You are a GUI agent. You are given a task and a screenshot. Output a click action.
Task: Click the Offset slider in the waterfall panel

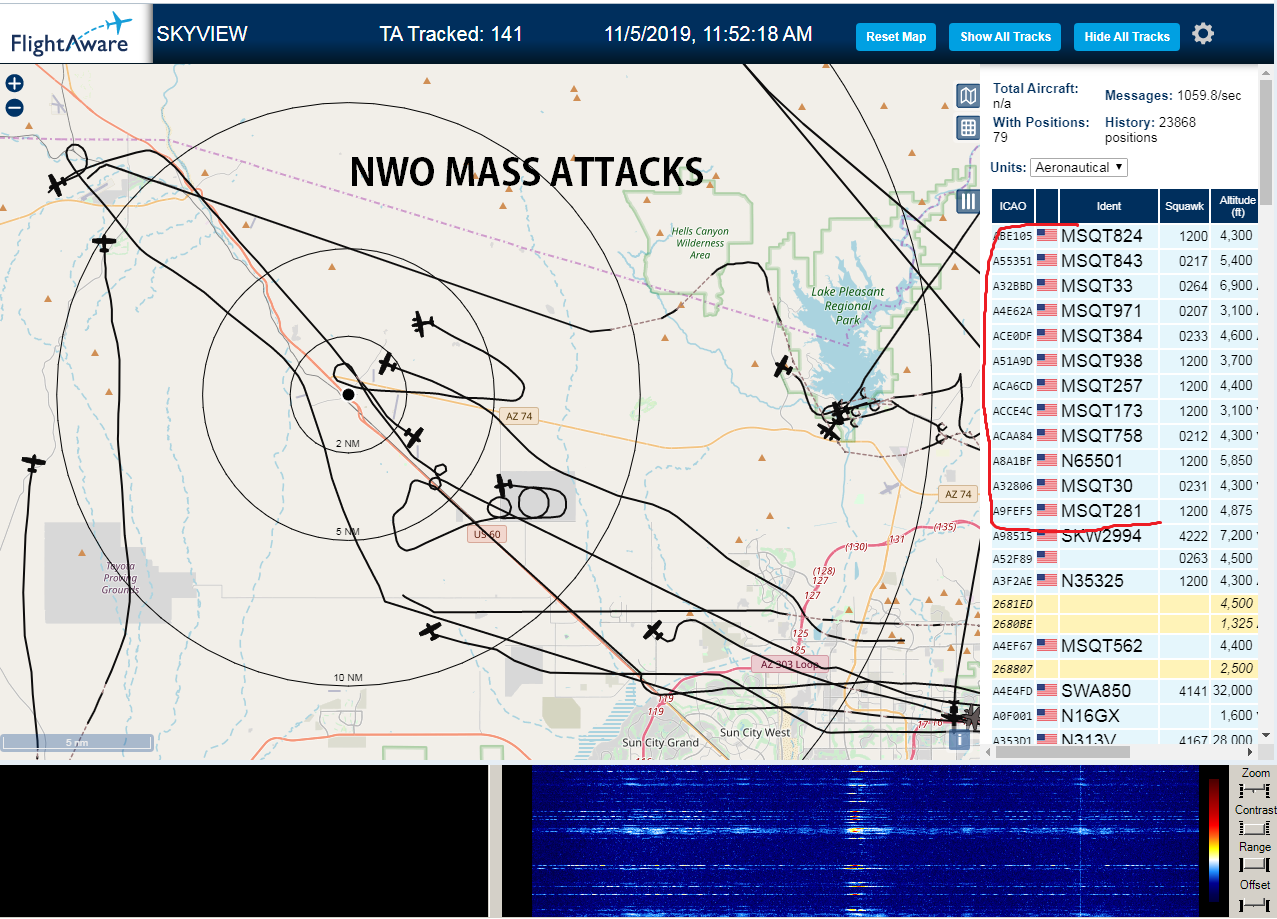(1254, 904)
